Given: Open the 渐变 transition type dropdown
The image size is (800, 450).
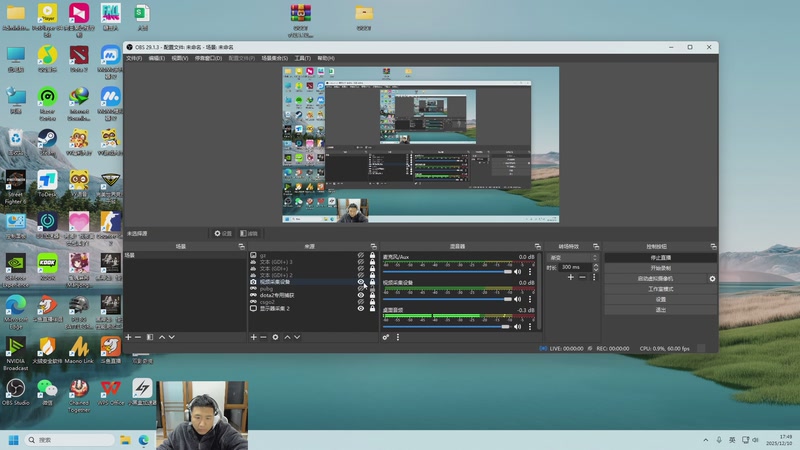Looking at the screenshot, I should (x=572, y=258).
